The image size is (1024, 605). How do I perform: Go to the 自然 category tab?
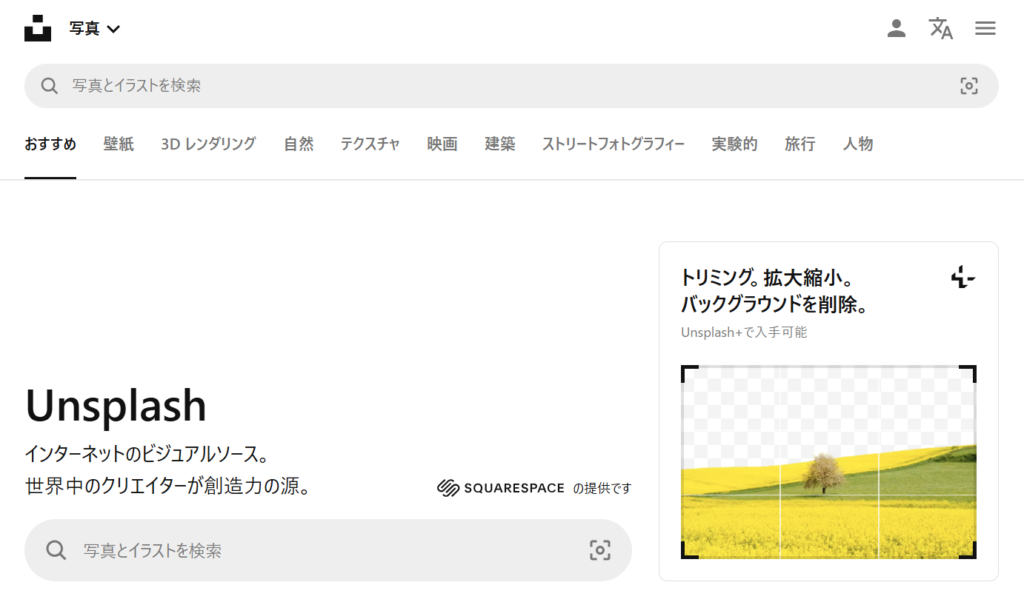[298, 144]
